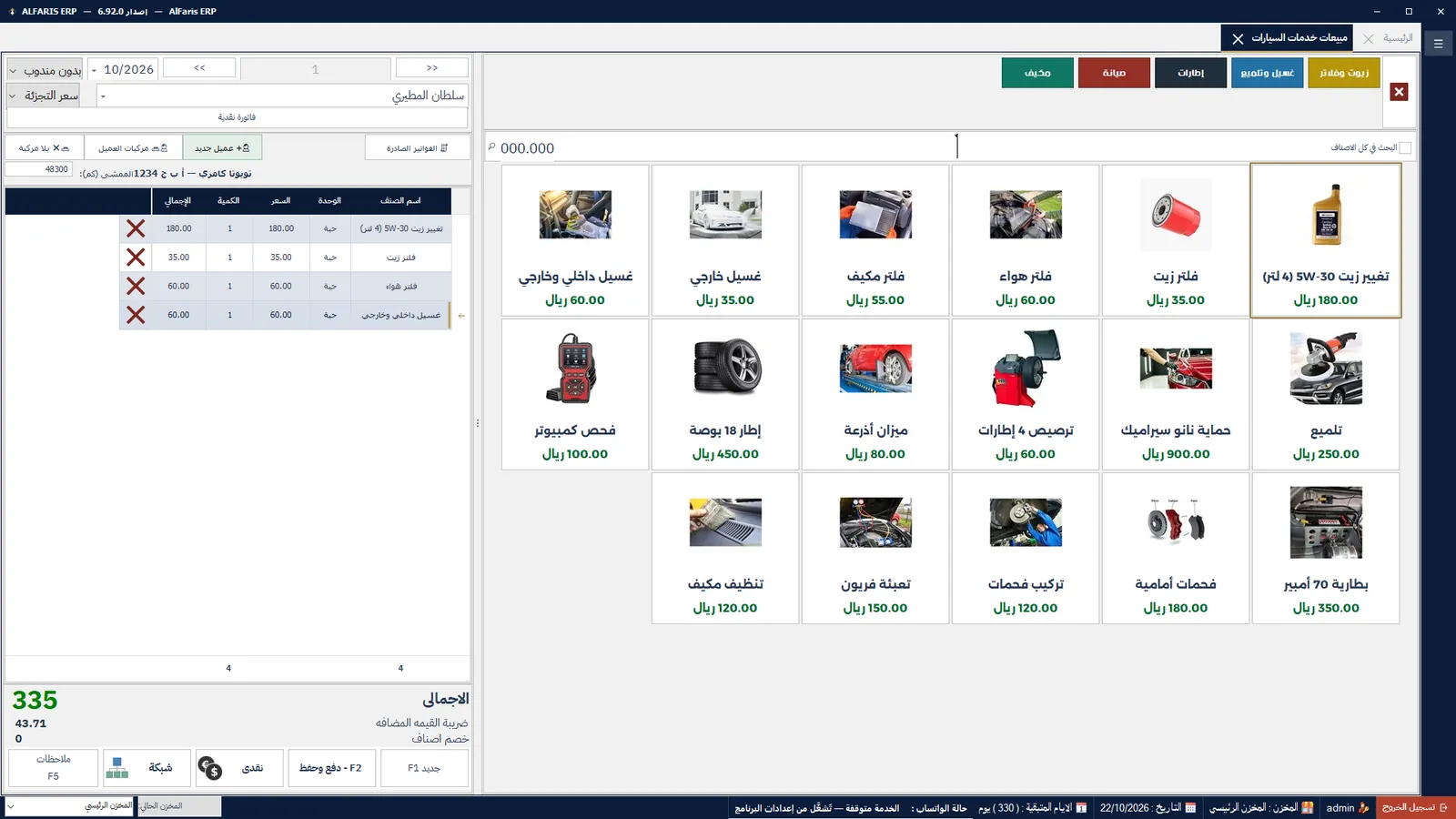Select فحص كمبيوتر diagnostic item
1456x819 pixels.
pyautogui.click(x=575, y=394)
